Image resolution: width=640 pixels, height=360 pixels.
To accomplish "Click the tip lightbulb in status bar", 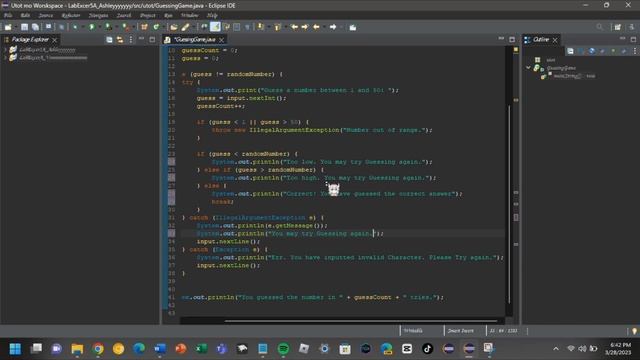I will [x=634, y=331].
